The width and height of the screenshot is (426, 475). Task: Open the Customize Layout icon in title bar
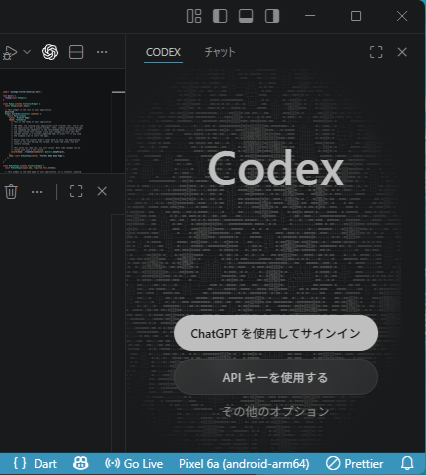pos(194,16)
